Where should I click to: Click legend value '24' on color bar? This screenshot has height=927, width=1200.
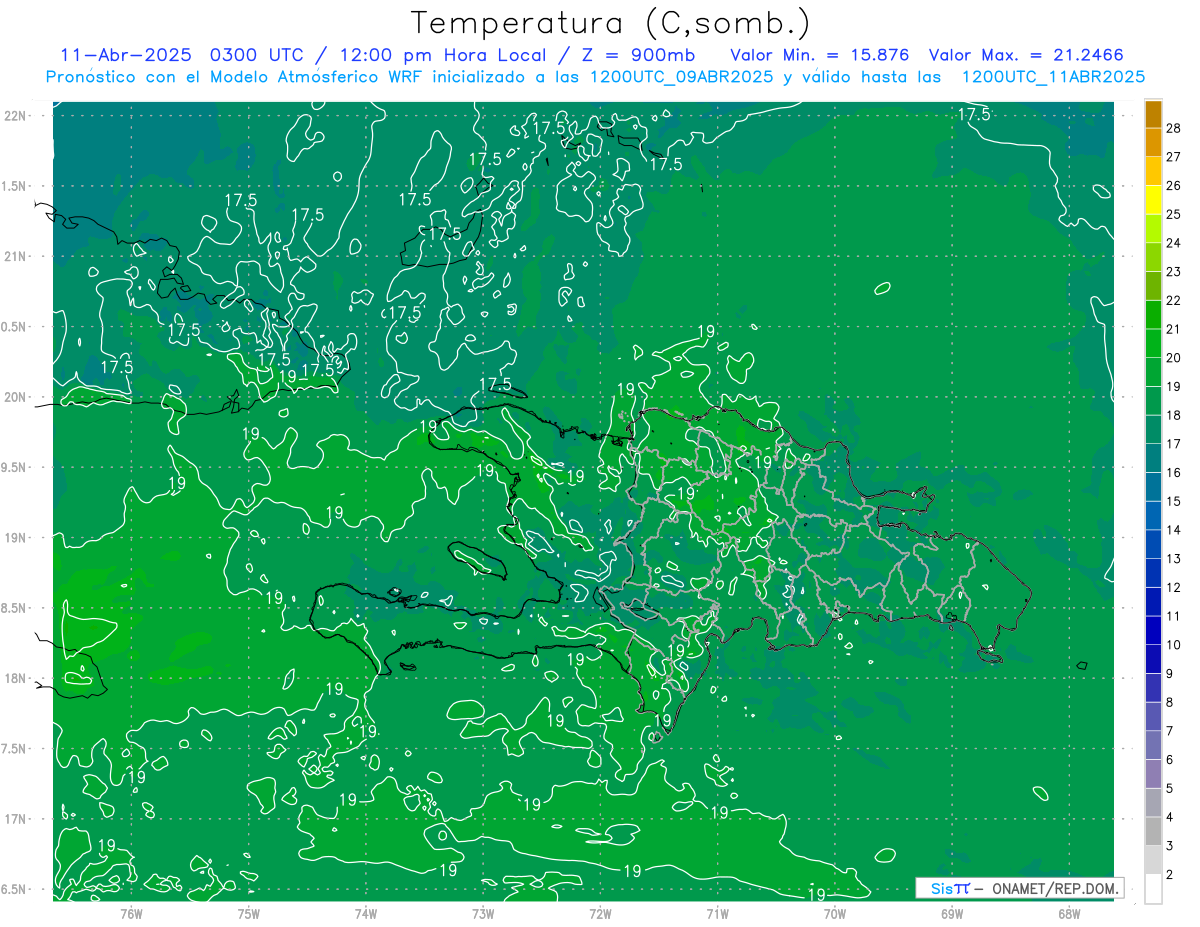(x=1174, y=243)
